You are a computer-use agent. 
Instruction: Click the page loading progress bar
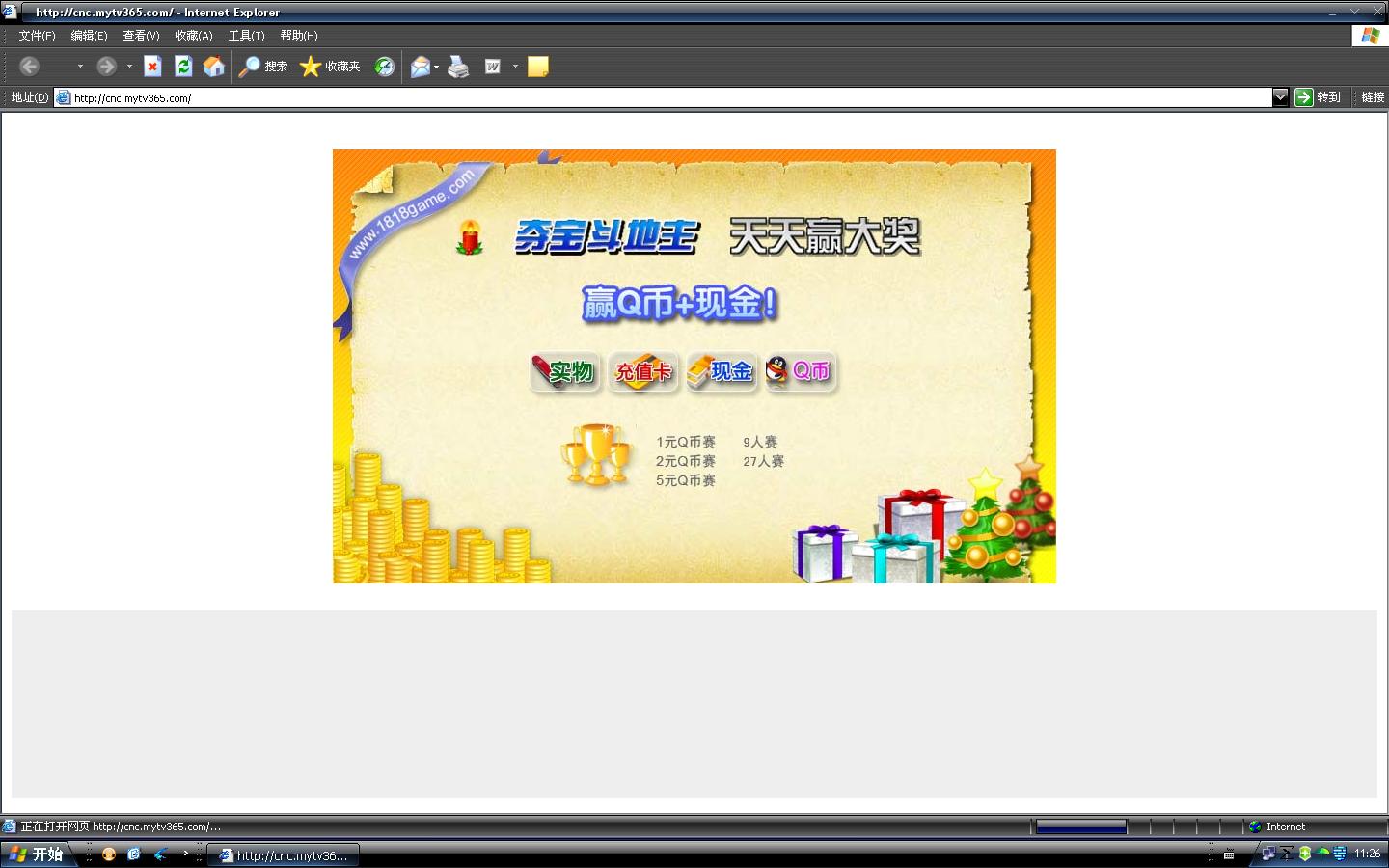[1081, 827]
